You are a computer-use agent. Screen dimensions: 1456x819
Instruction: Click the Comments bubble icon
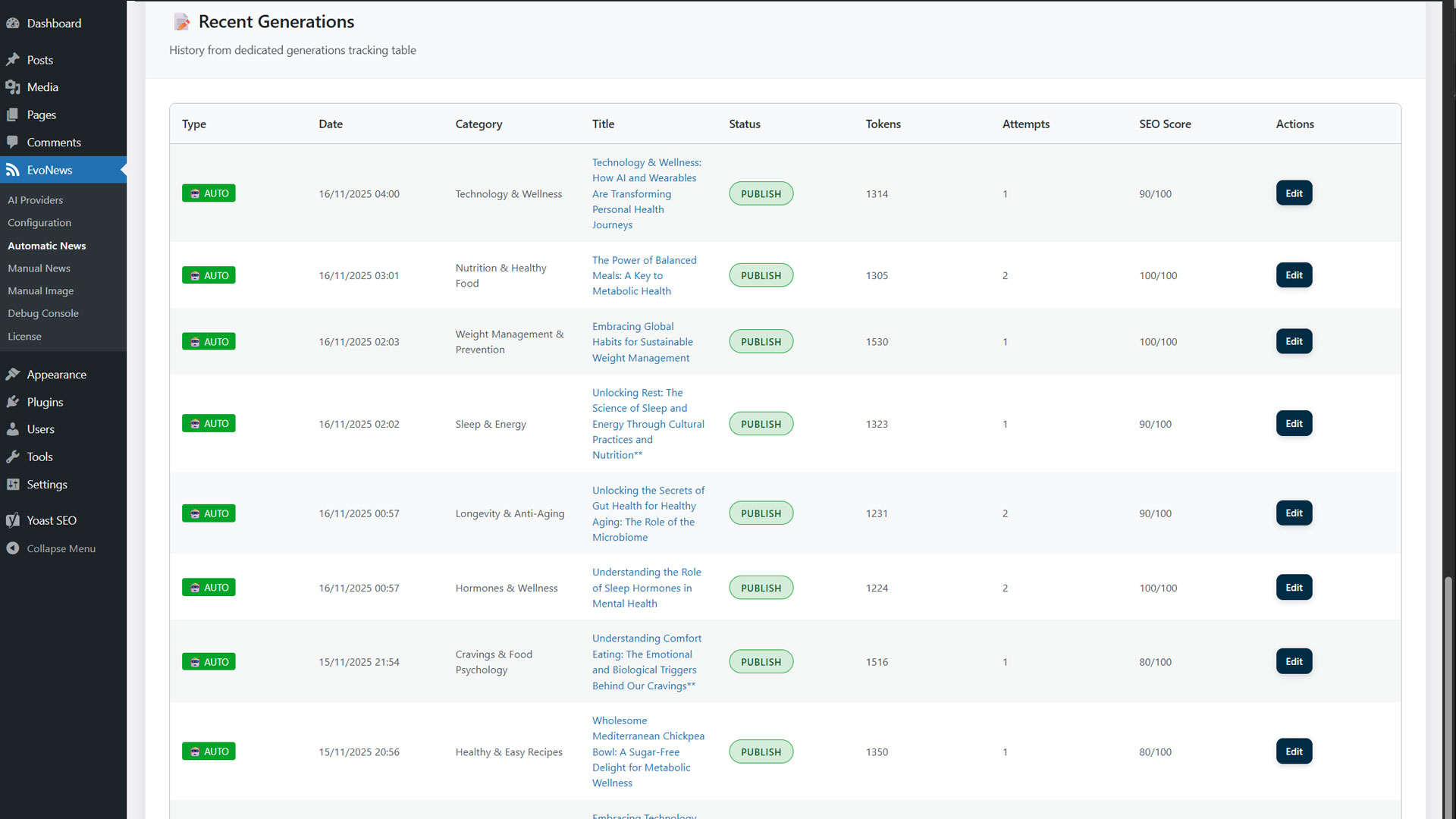click(x=13, y=143)
